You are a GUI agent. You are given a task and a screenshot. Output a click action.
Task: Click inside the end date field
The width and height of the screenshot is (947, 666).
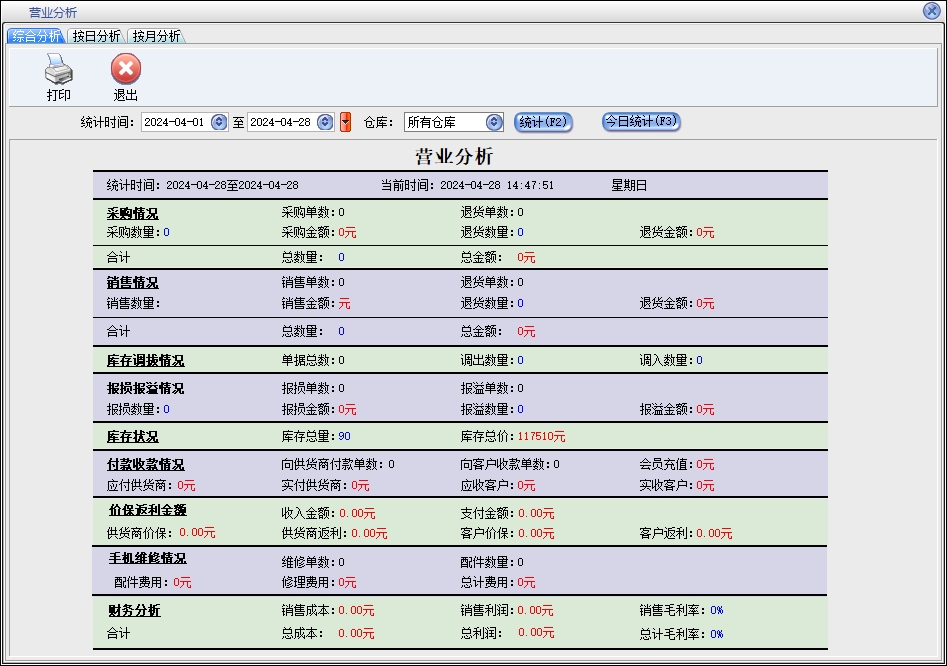click(x=282, y=122)
